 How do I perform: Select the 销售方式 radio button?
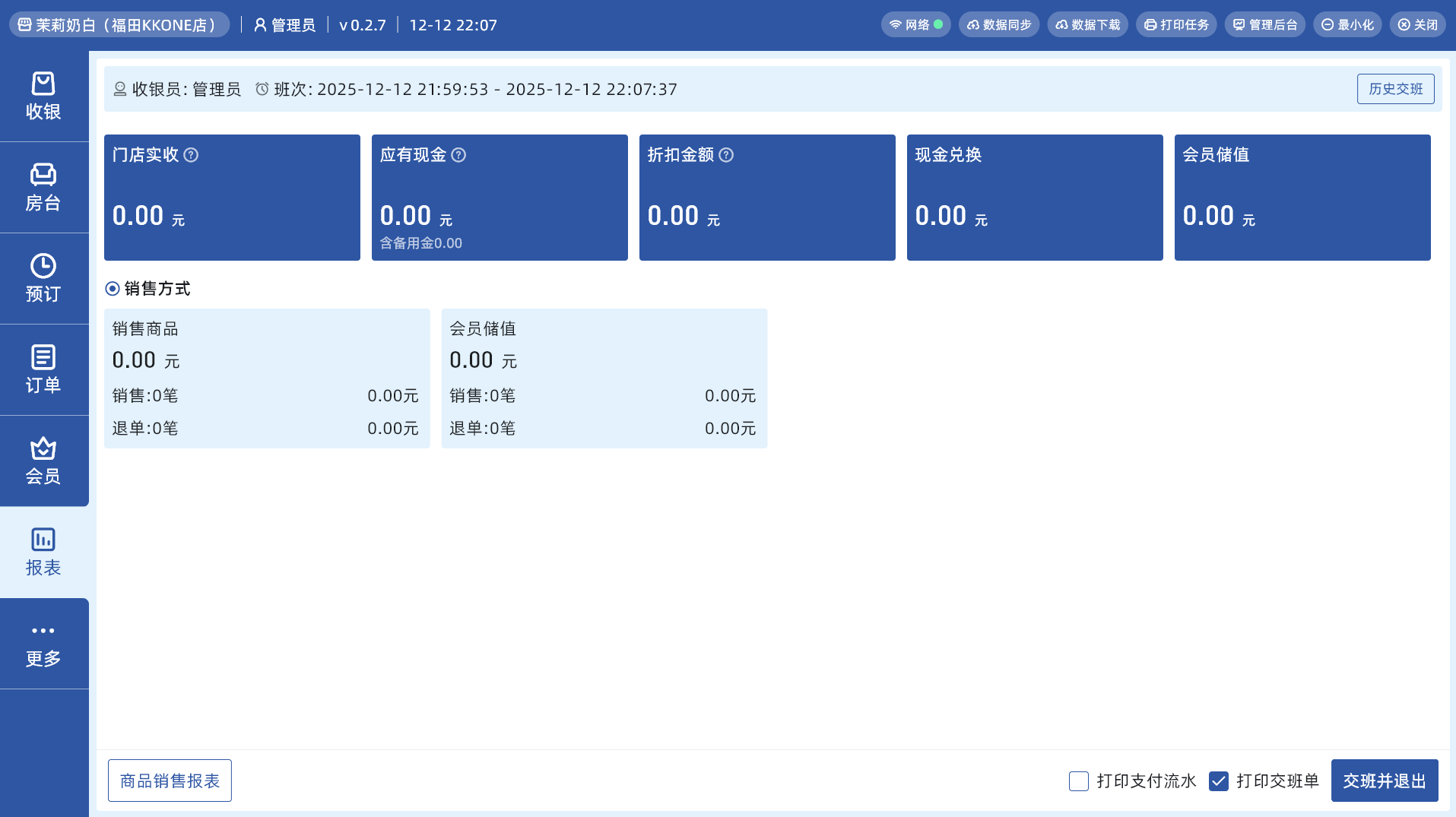[x=113, y=289]
